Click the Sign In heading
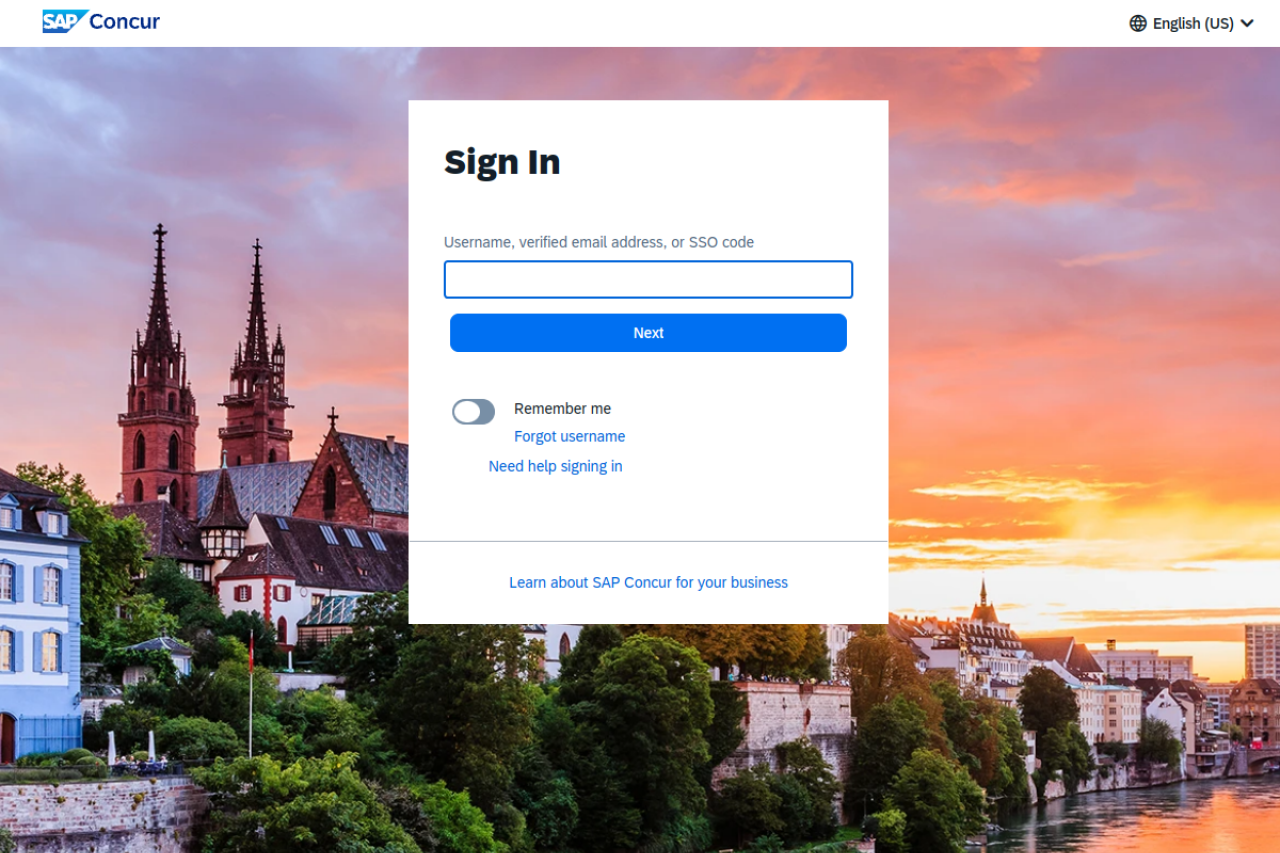This screenshot has height=853, width=1280. [502, 162]
